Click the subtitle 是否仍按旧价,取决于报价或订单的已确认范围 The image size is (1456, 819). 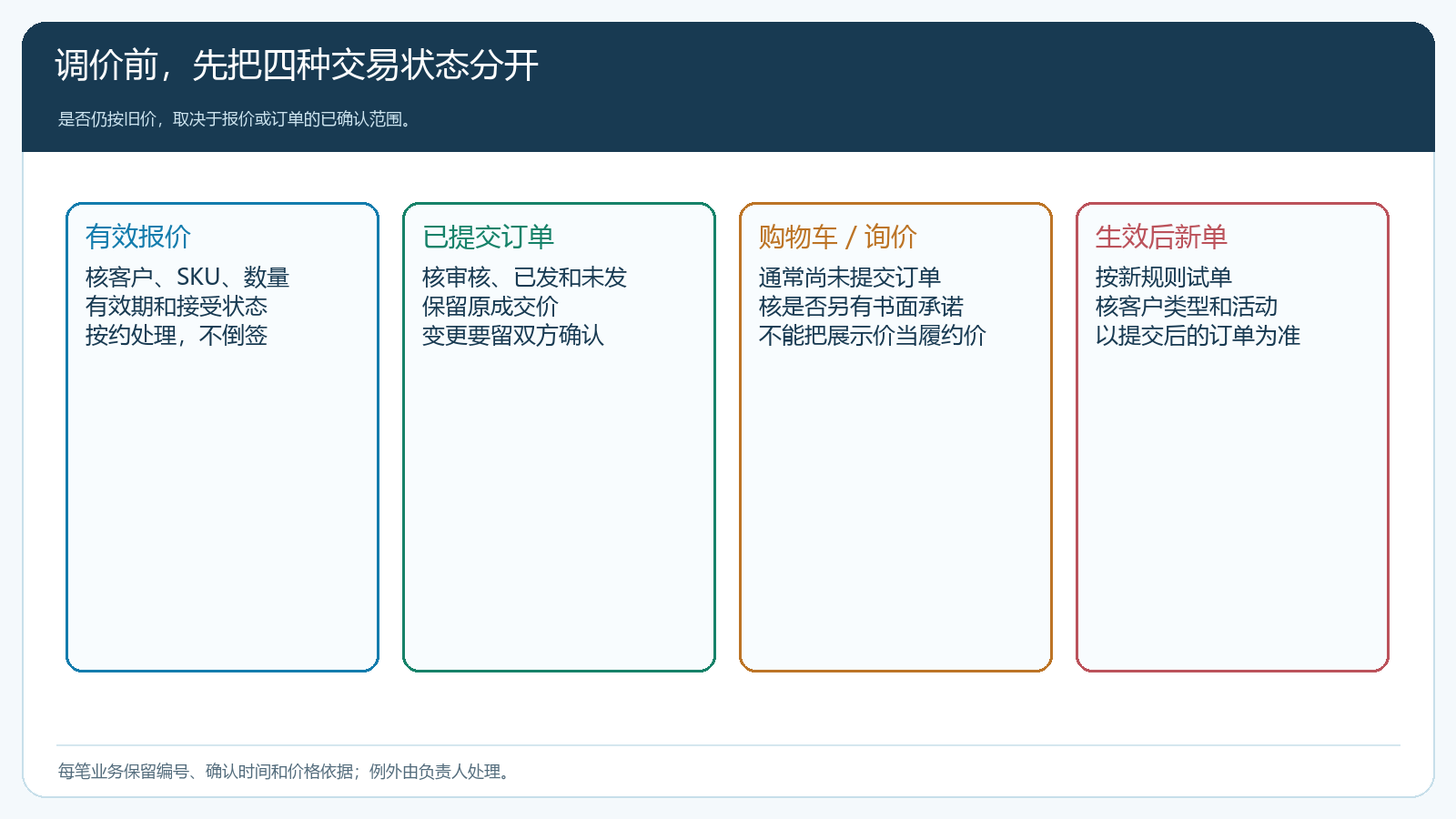(x=235, y=119)
